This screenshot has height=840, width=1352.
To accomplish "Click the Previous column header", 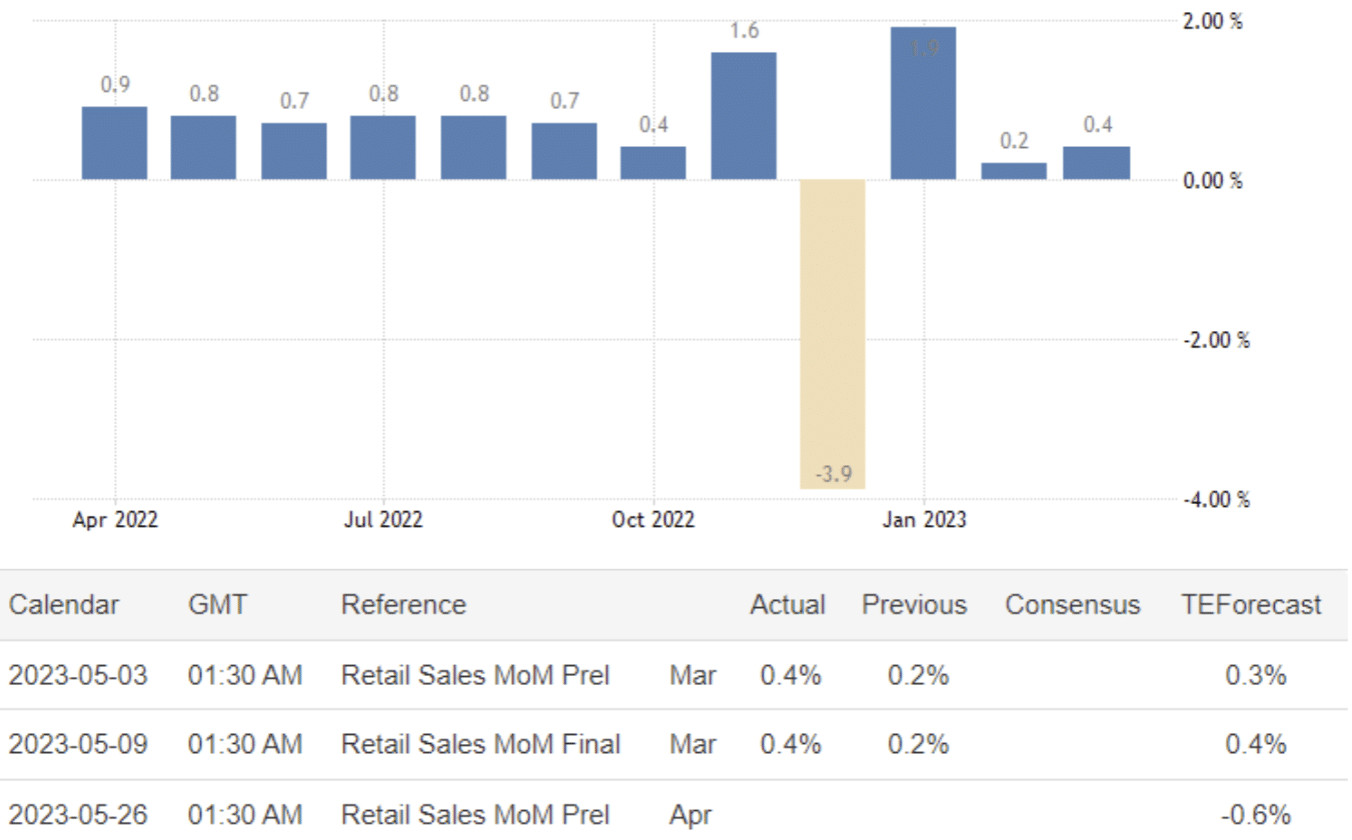I will click(x=914, y=605).
